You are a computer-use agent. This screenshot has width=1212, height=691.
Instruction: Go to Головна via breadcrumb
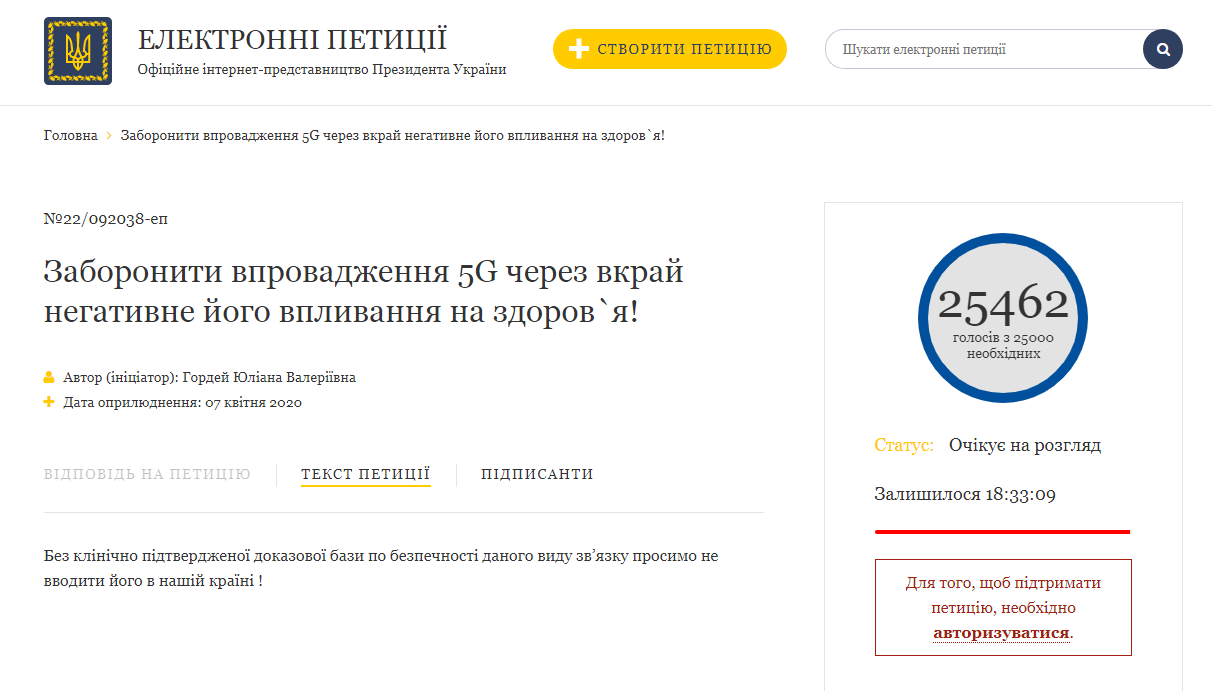point(70,135)
